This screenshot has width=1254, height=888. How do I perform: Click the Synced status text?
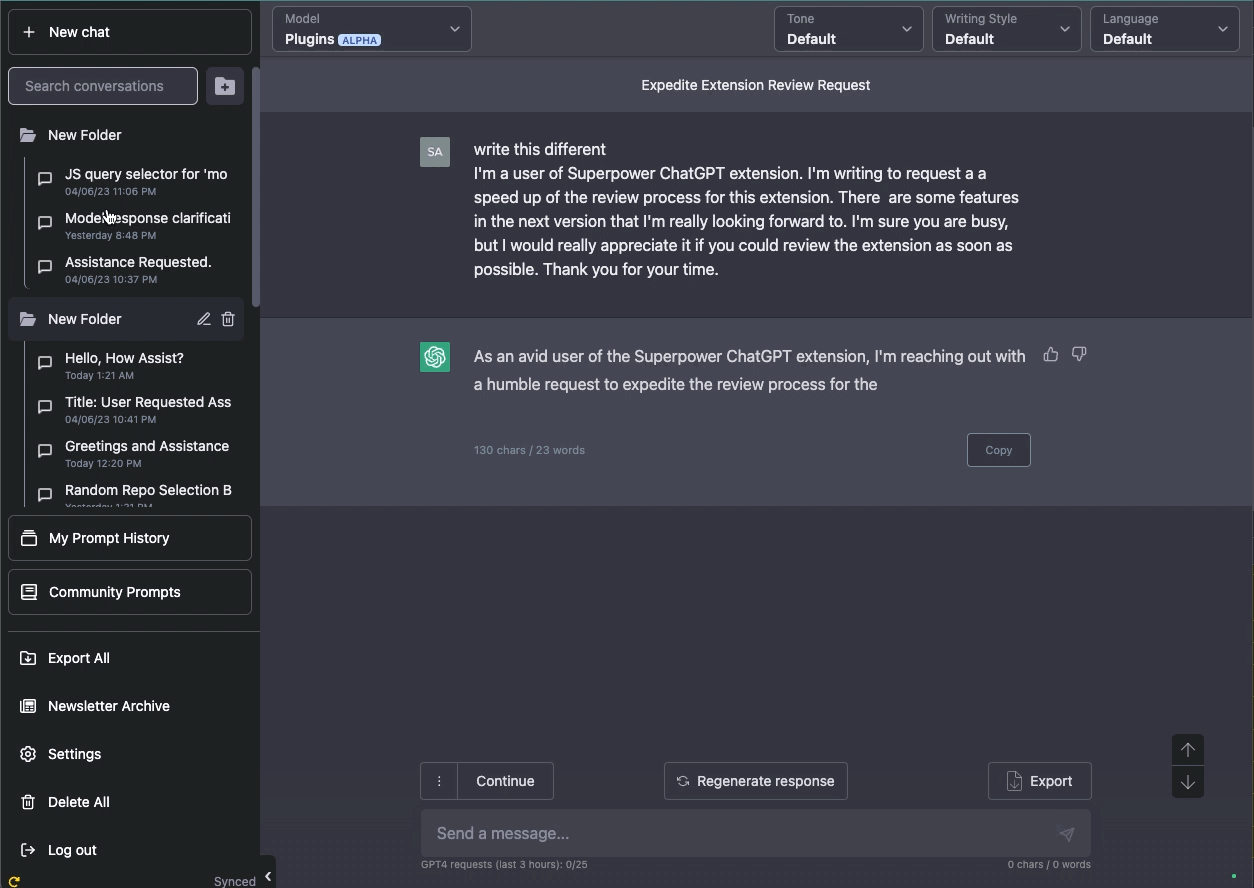(x=235, y=881)
